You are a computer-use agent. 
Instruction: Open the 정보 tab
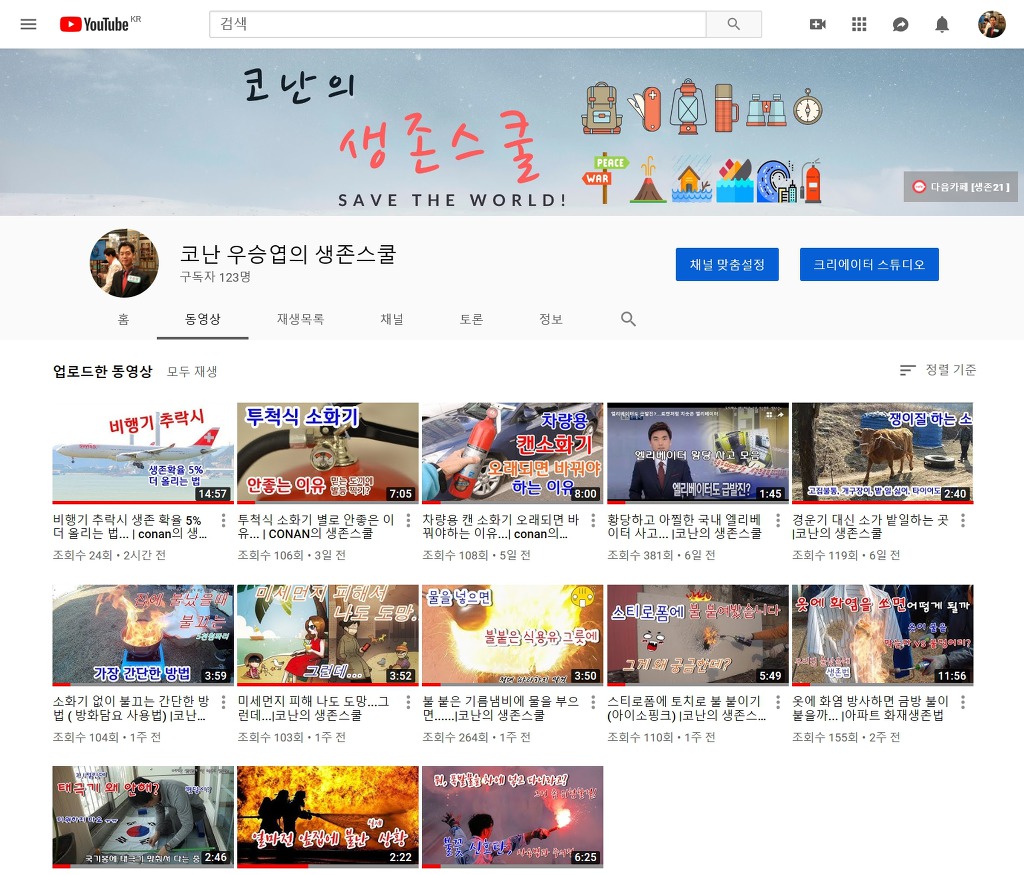click(x=551, y=319)
